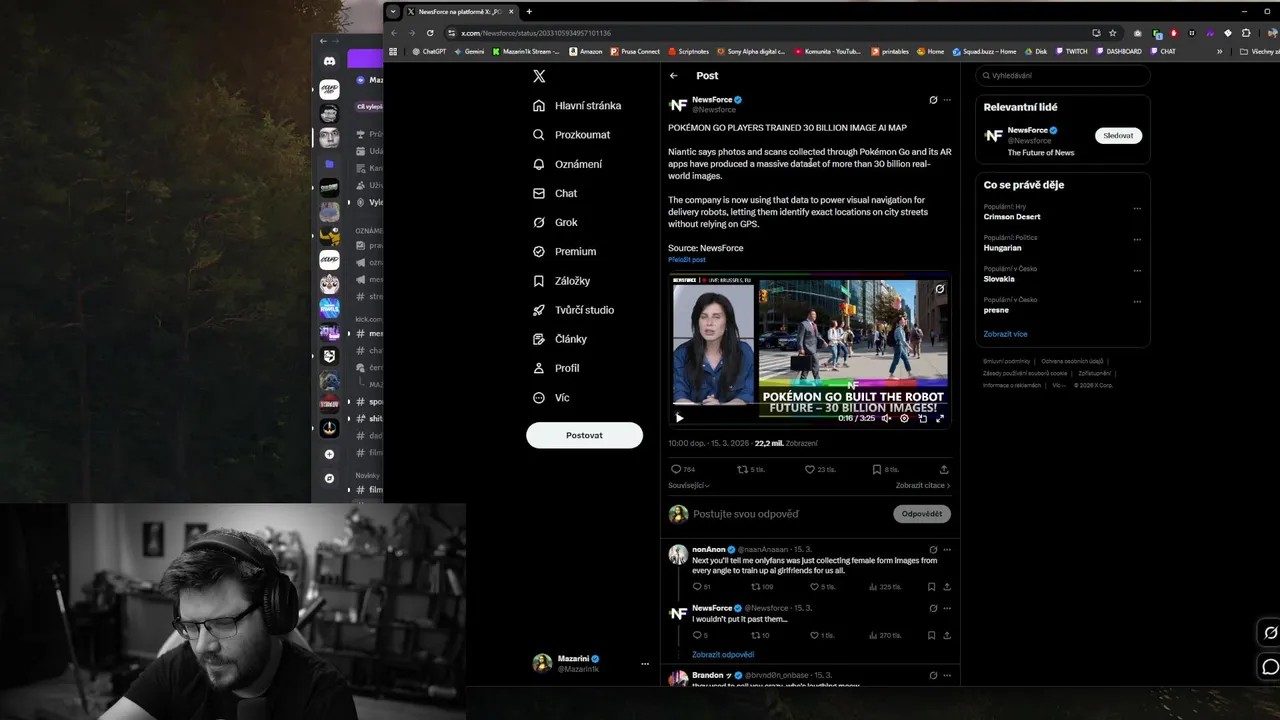
Task: Click the Vyhledávání search field
Action: point(1063,75)
